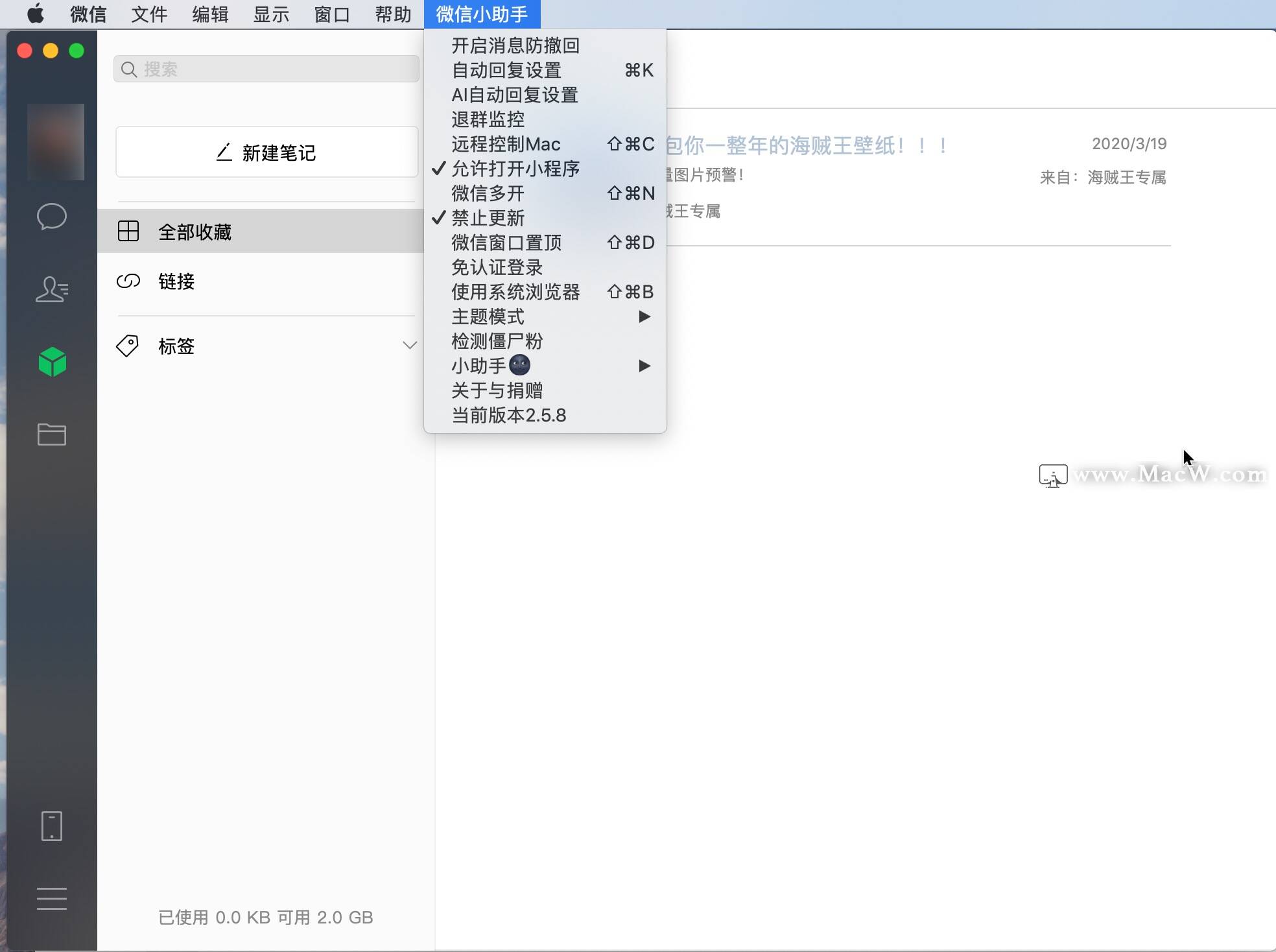The width and height of the screenshot is (1276, 952).
Task: Expand the 主题模式 submenu
Action: coord(545,316)
